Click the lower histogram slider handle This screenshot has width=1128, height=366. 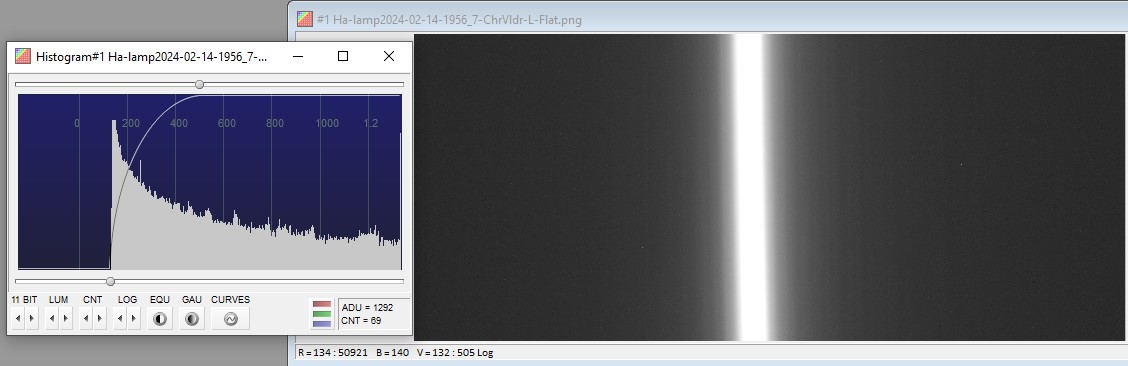(x=110, y=281)
